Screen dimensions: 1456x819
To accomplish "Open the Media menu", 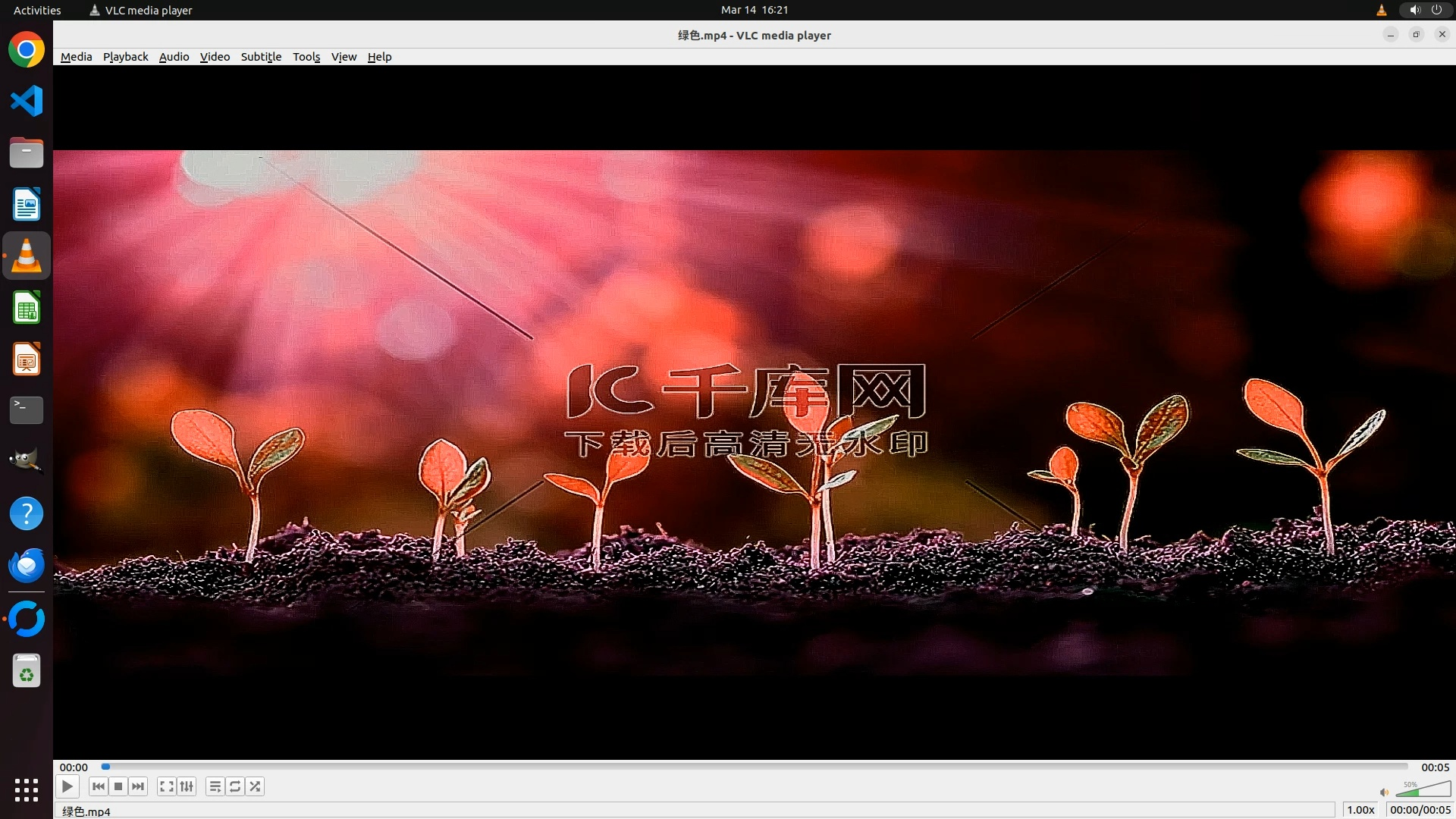I will point(76,57).
